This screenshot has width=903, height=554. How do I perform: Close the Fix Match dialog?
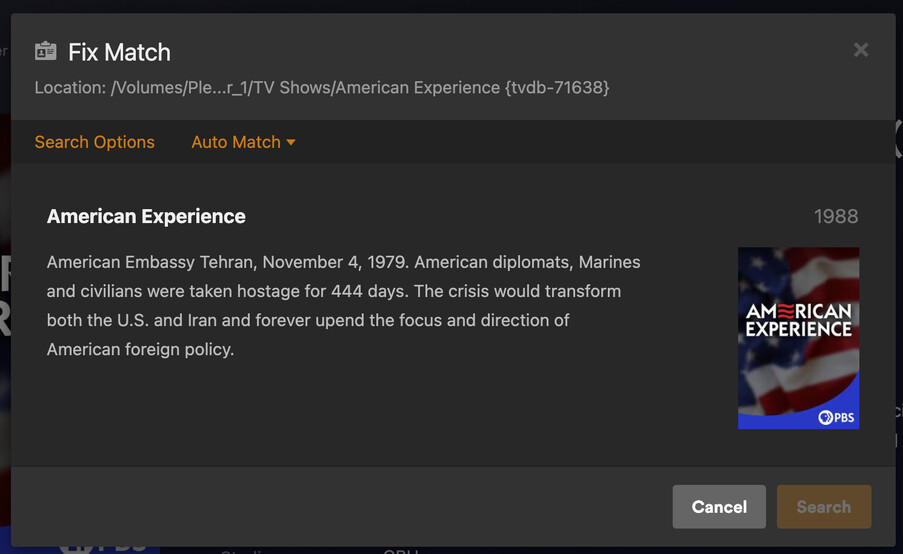tap(860, 50)
